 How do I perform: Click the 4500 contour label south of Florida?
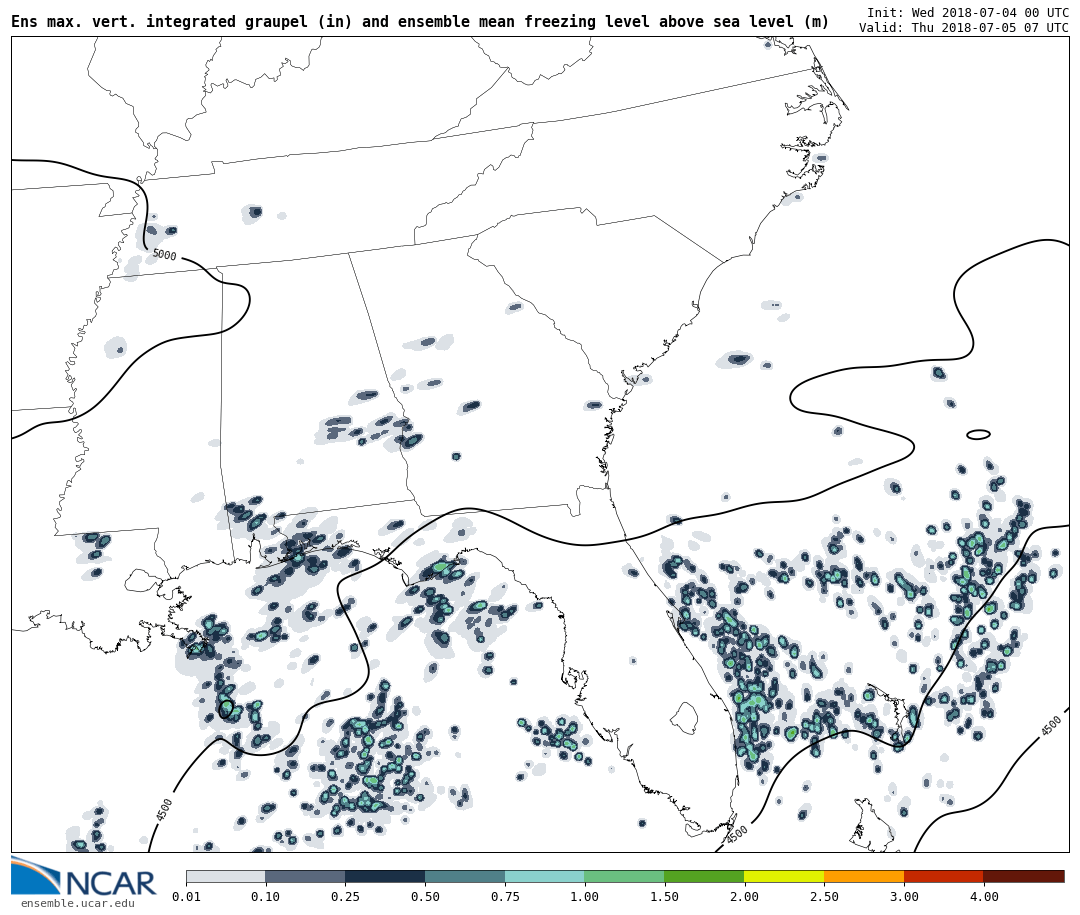pos(737,834)
